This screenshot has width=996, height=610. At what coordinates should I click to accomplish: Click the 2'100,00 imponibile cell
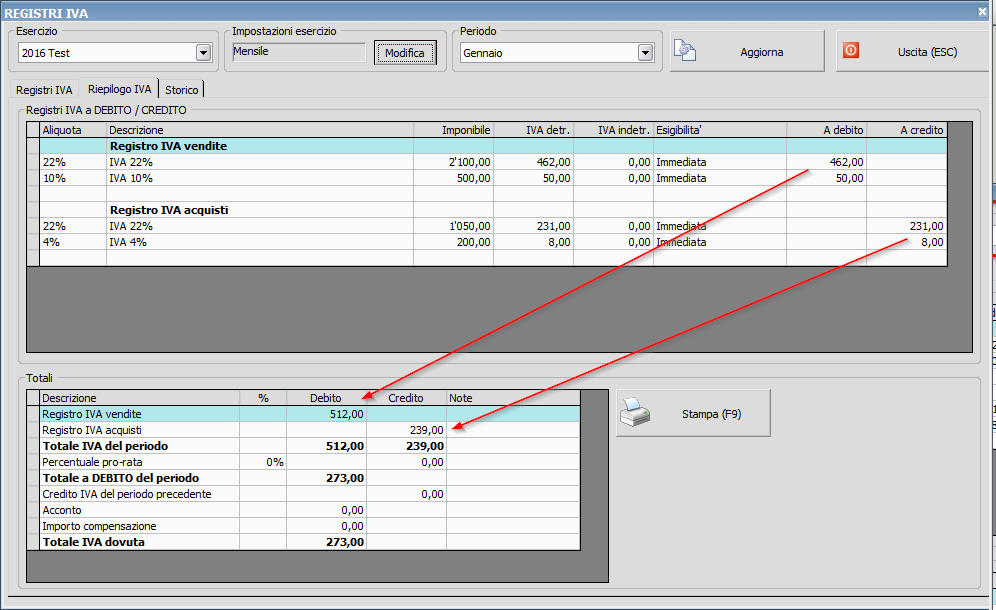click(454, 162)
